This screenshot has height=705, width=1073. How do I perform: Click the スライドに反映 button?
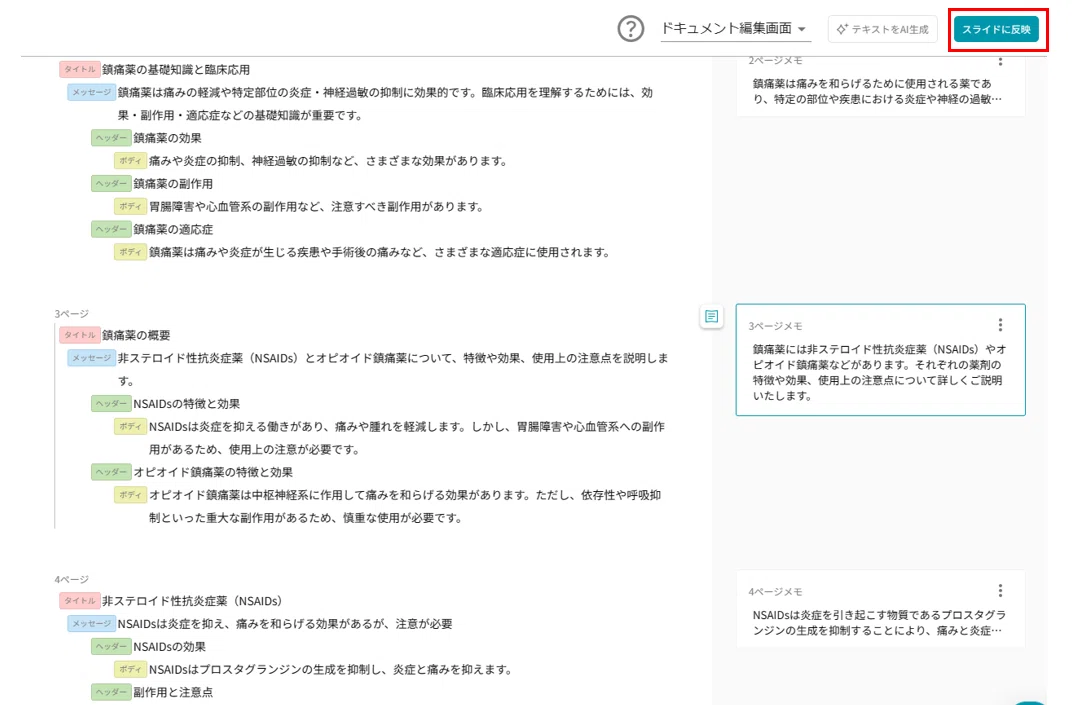point(996,29)
